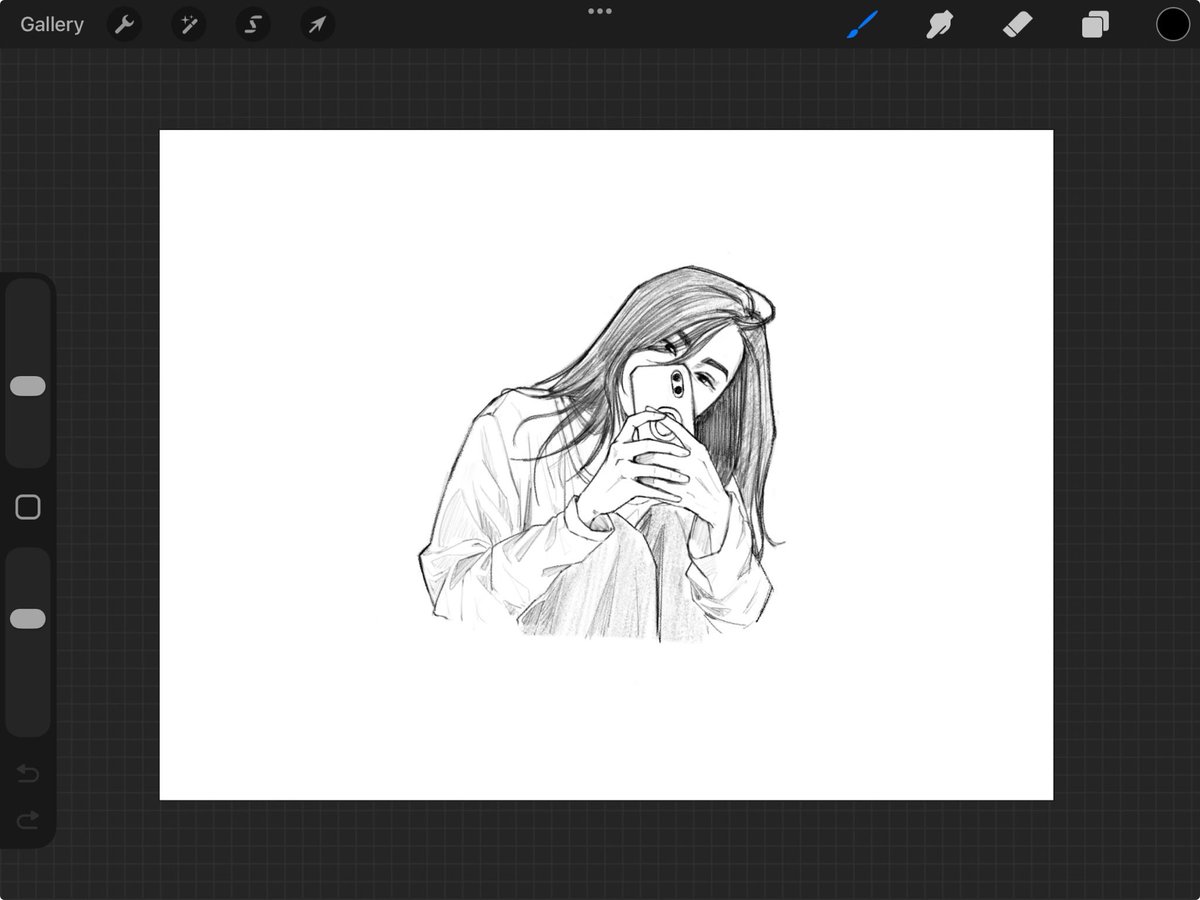Activate the Selection S-shaped tool
This screenshot has height=900, width=1200.
[x=253, y=25]
